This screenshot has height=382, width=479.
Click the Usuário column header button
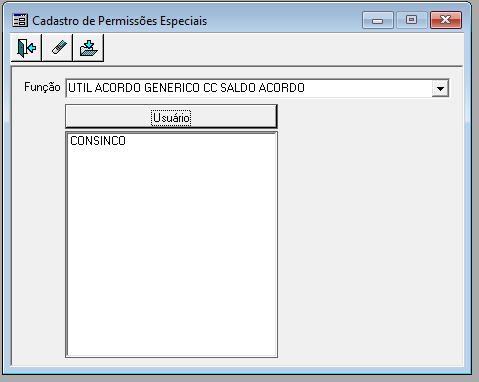171,116
